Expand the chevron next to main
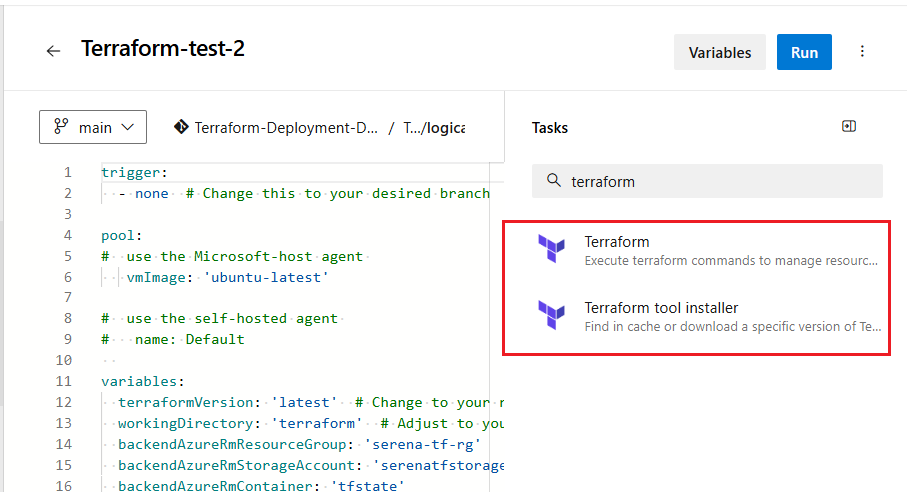 (128, 127)
